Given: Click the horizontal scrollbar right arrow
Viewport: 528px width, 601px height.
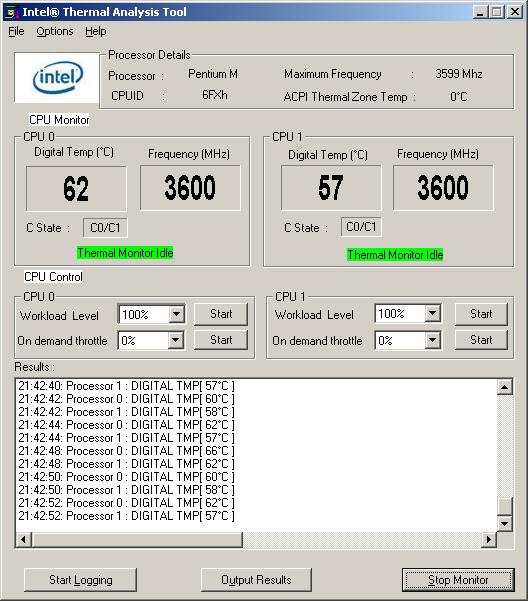Looking at the screenshot, I should pos(489,540).
